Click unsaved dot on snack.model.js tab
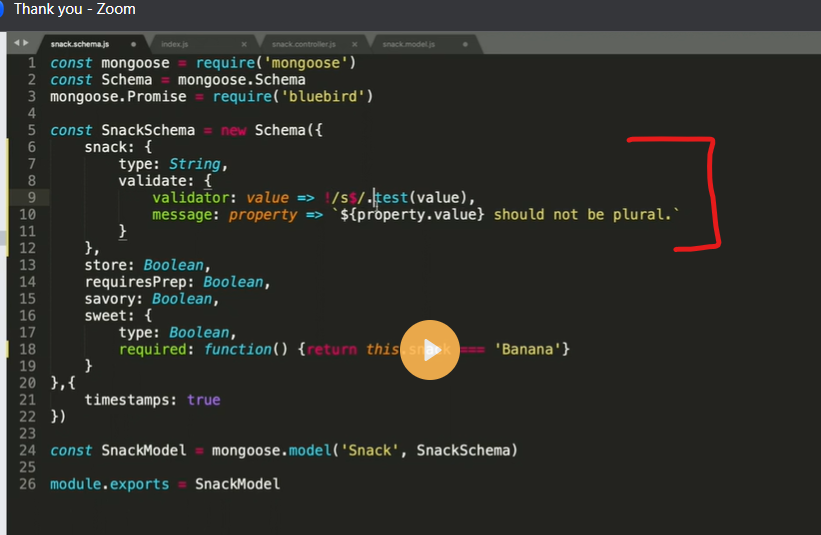This screenshot has width=821, height=535. point(465,45)
